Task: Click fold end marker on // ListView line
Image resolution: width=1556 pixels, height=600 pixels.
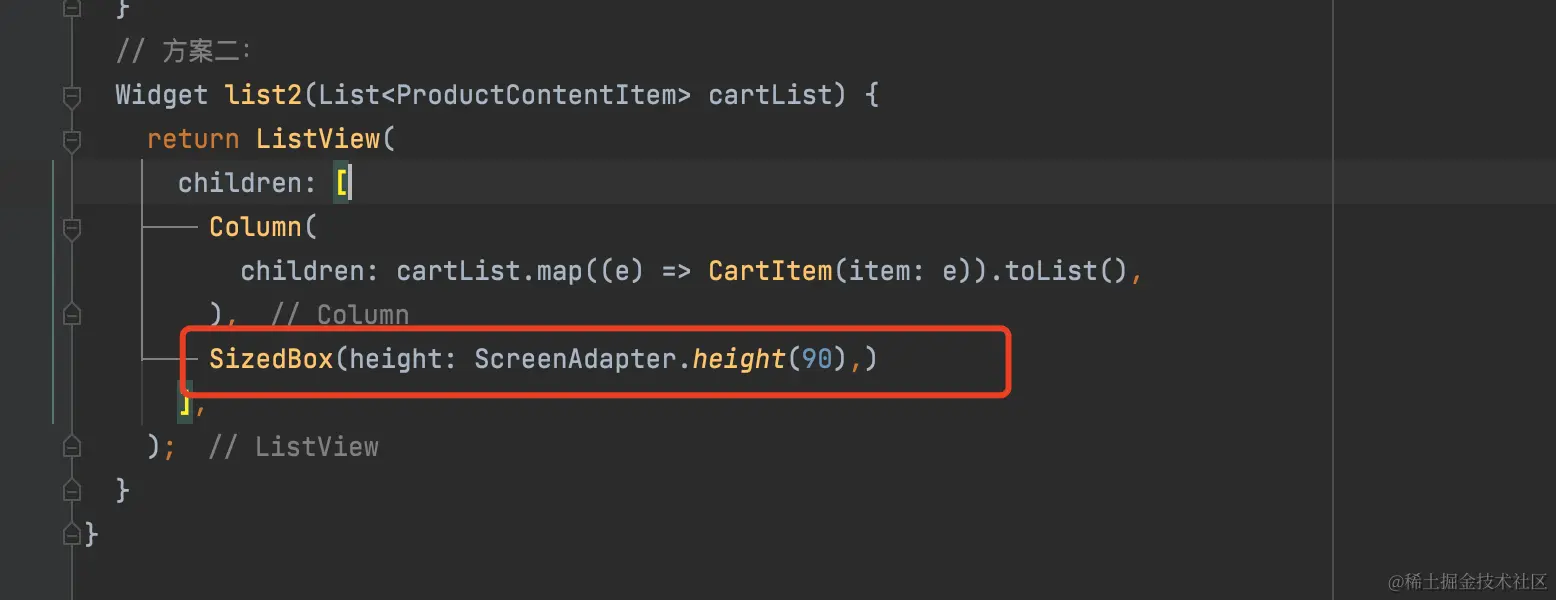Action: [x=71, y=446]
